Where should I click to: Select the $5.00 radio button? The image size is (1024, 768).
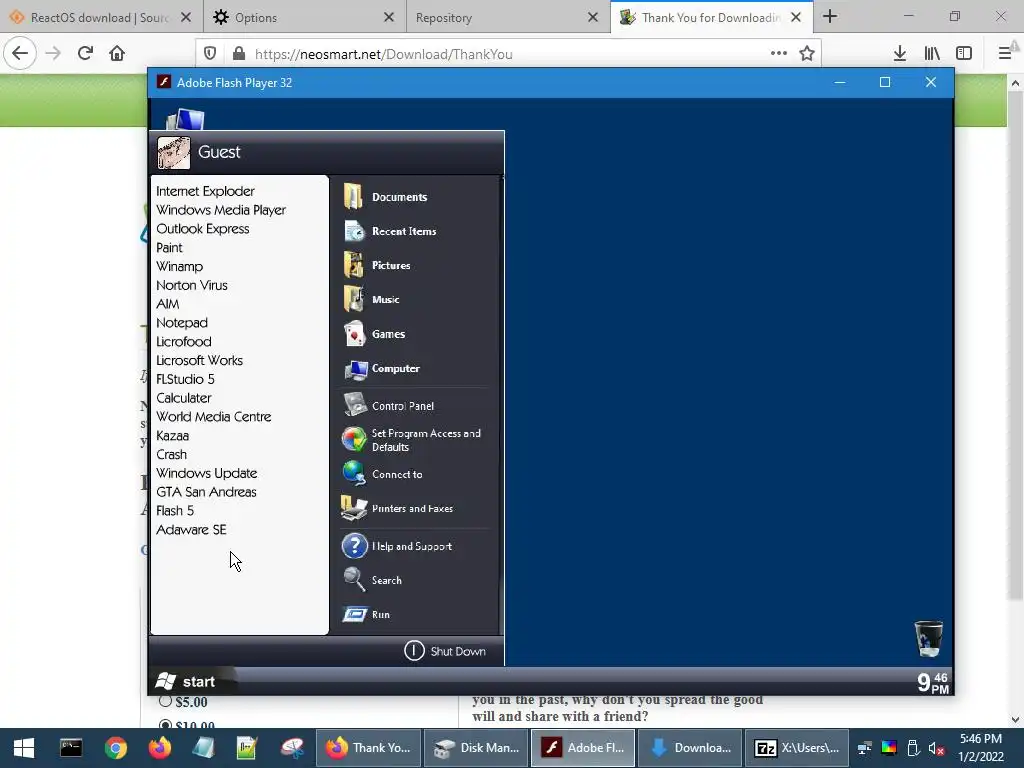(x=165, y=701)
